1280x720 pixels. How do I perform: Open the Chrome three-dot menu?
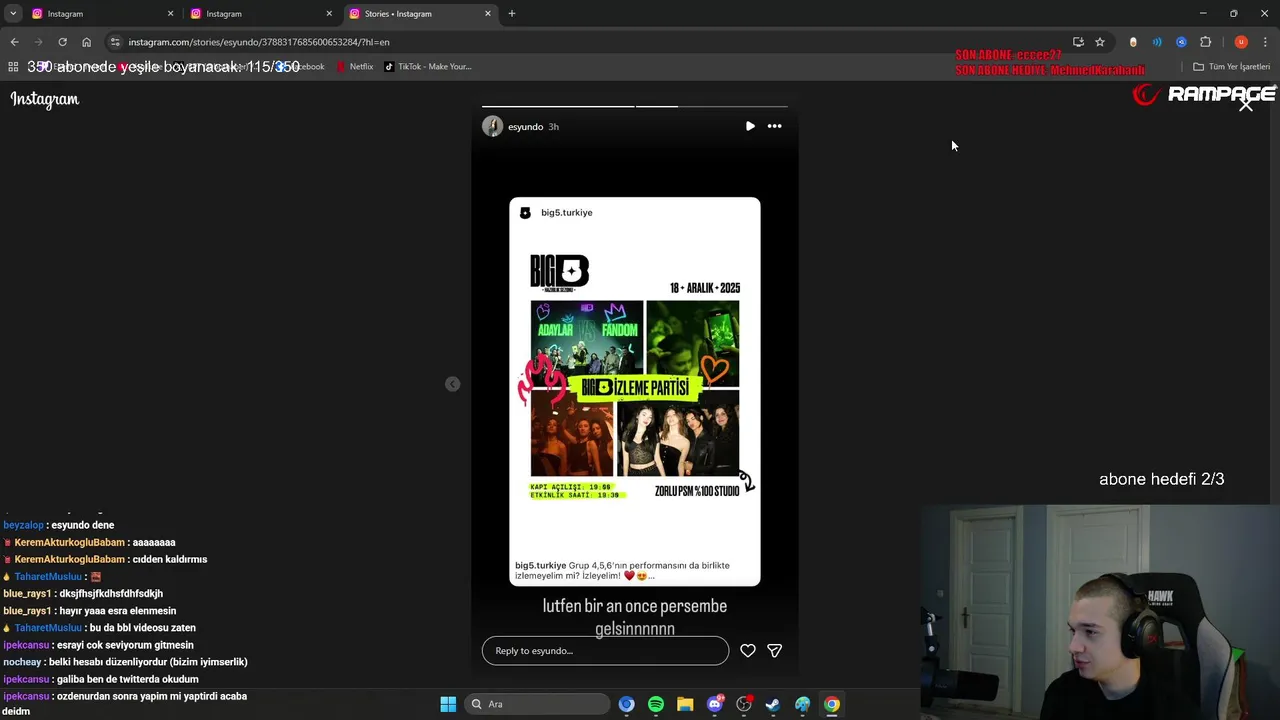coord(1265,42)
